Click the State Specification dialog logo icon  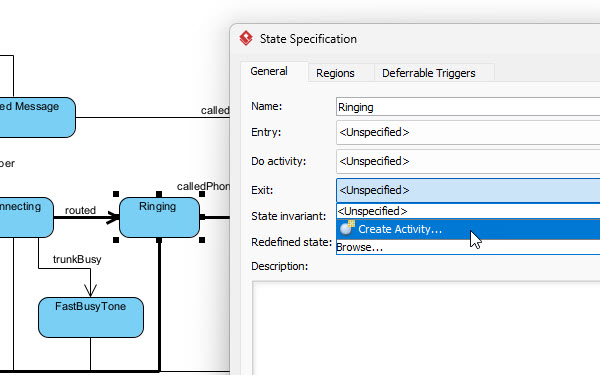click(246, 38)
